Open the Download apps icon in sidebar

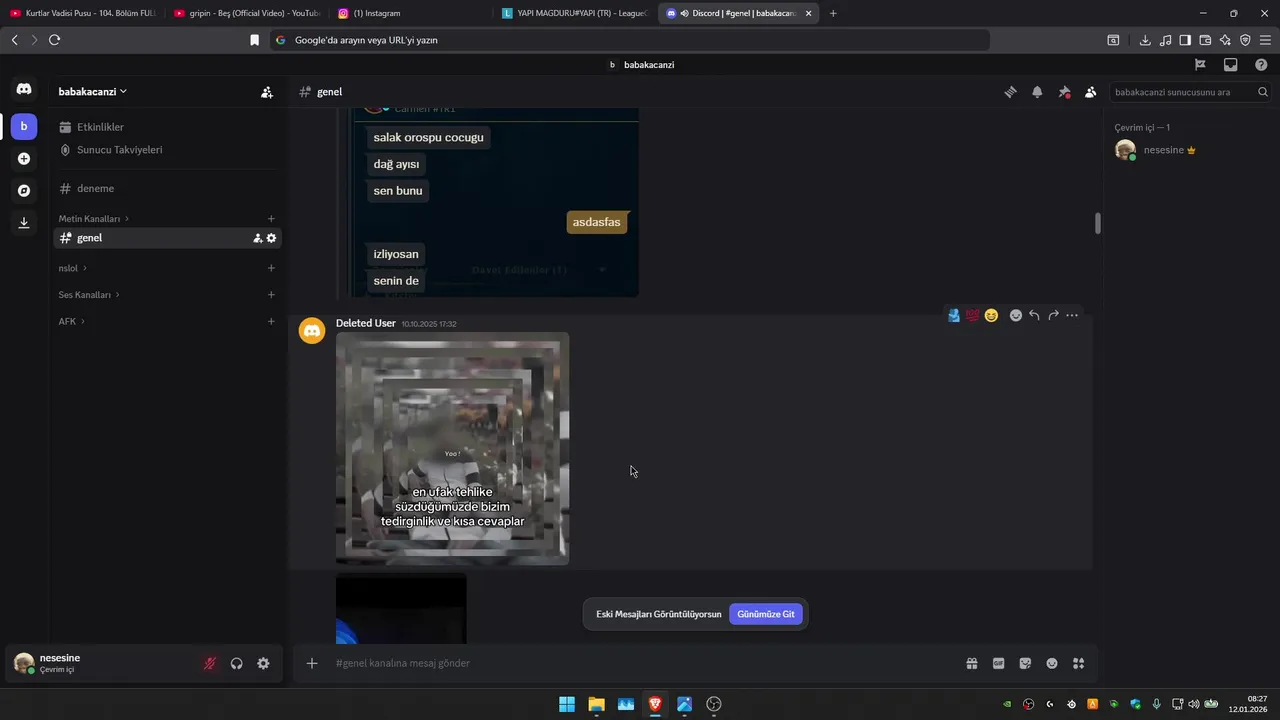tap(24, 223)
